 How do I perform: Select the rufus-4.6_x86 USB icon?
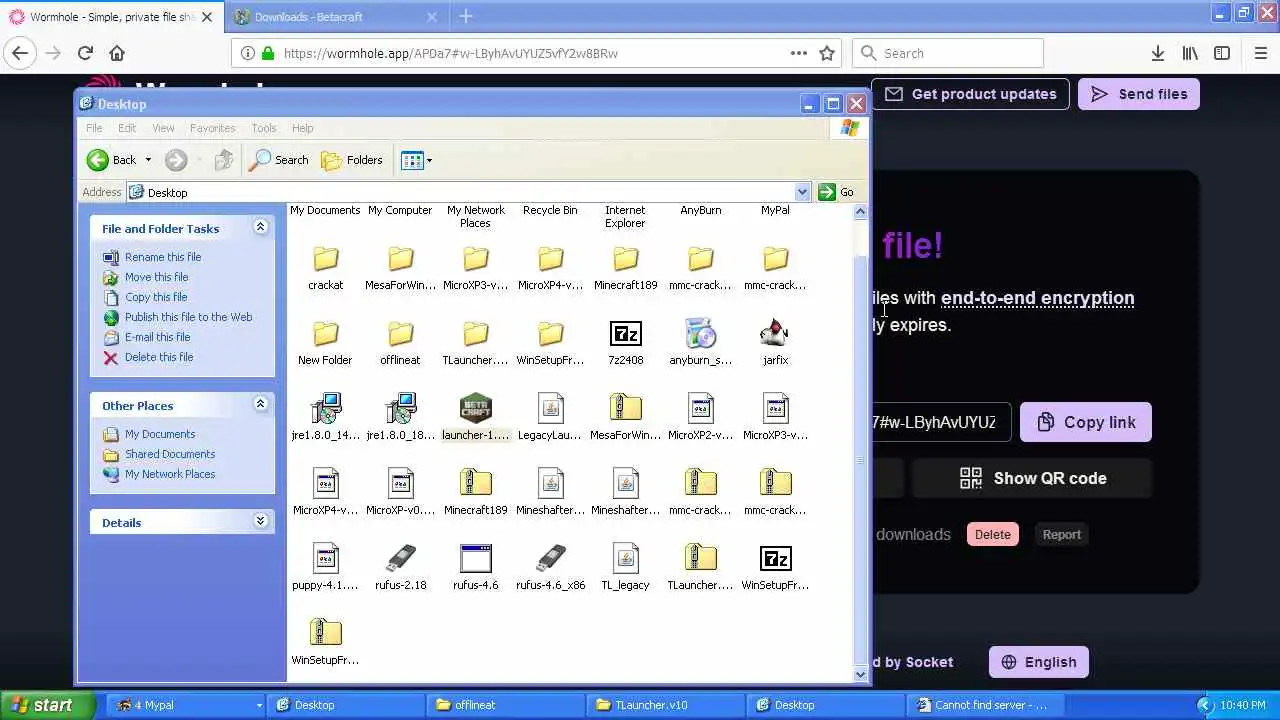coord(550,559)
